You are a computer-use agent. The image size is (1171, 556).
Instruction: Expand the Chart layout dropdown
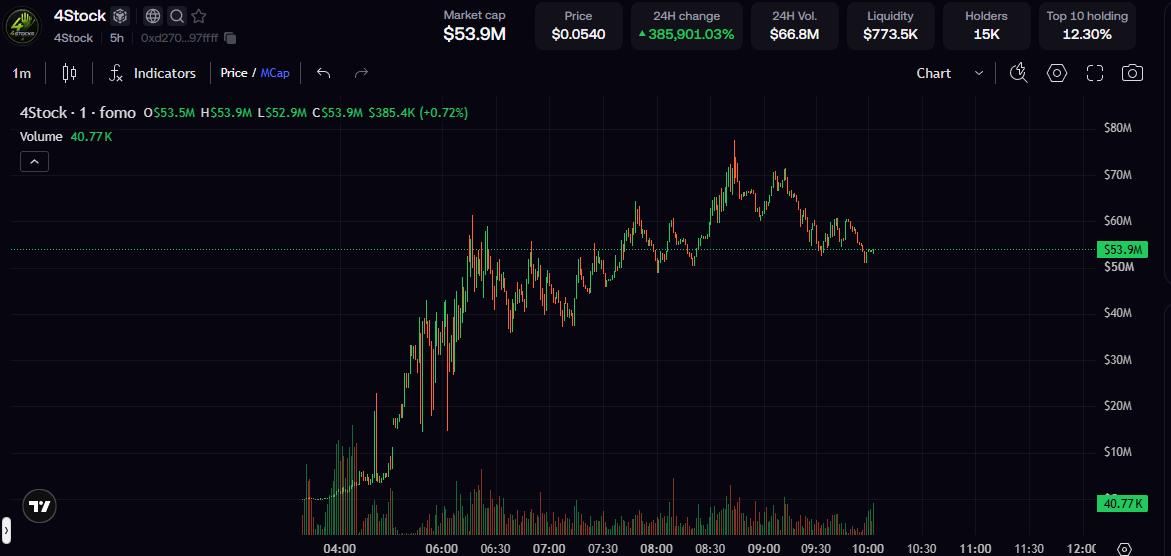coord(950,73)
